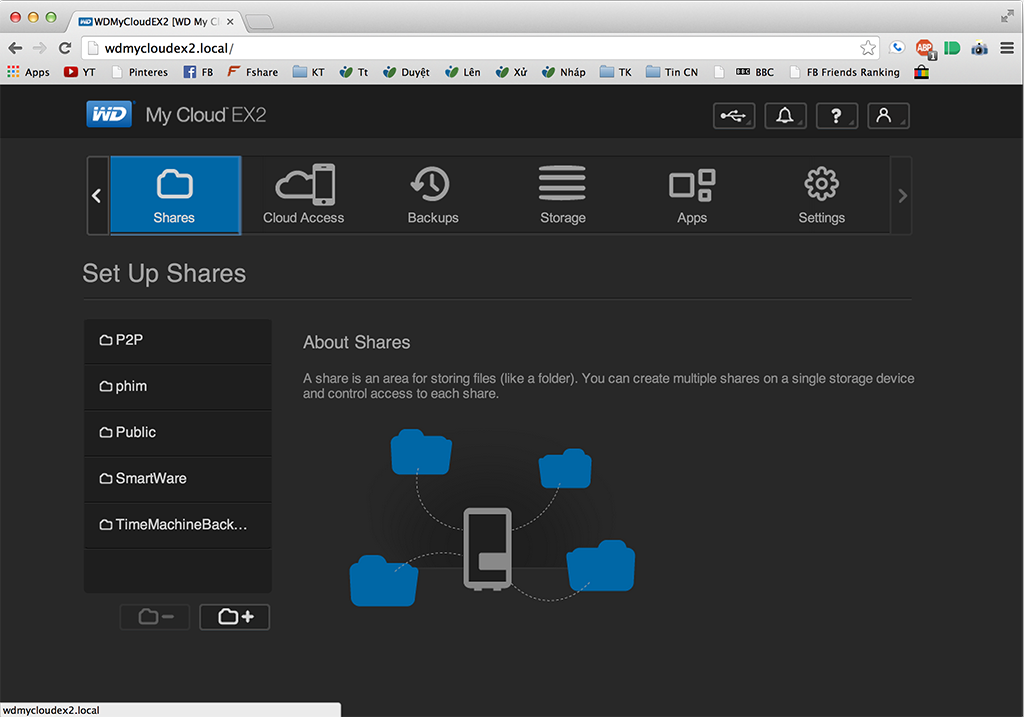
Task: Open the Lên bookmark
Action: tap(462, 72)
